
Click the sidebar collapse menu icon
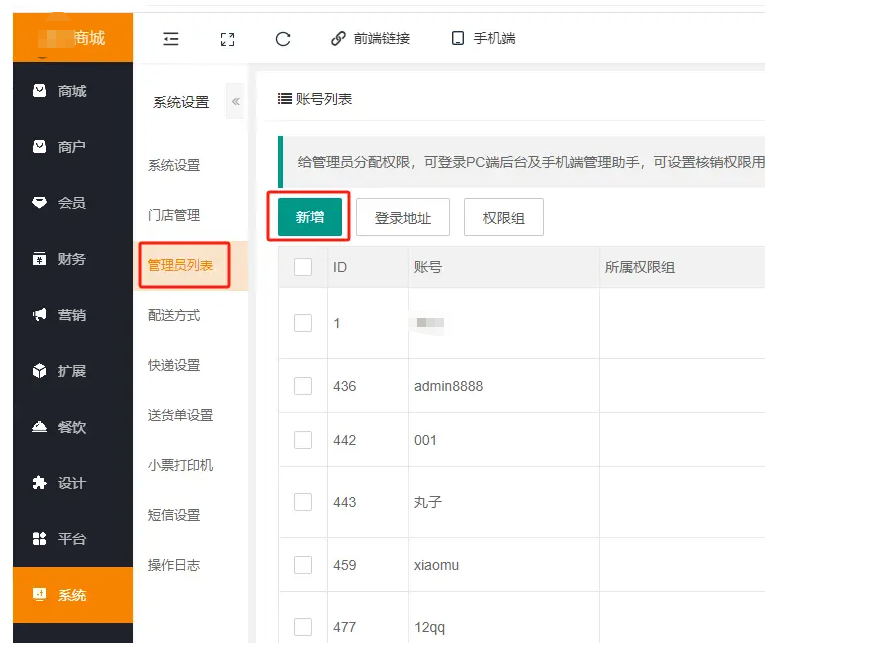click(x=171, y=39)
